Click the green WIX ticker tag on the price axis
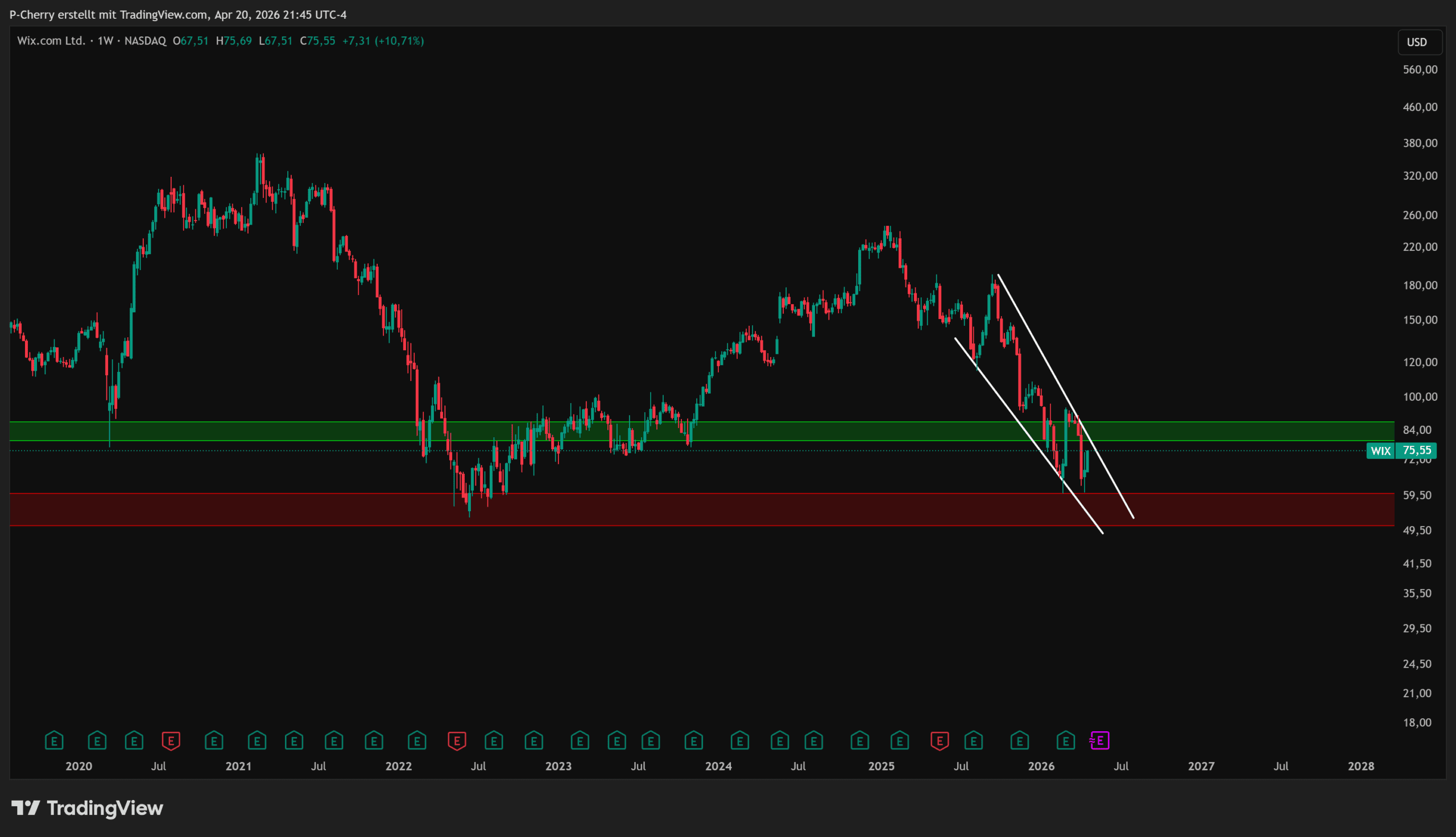 pos(1380,451)
